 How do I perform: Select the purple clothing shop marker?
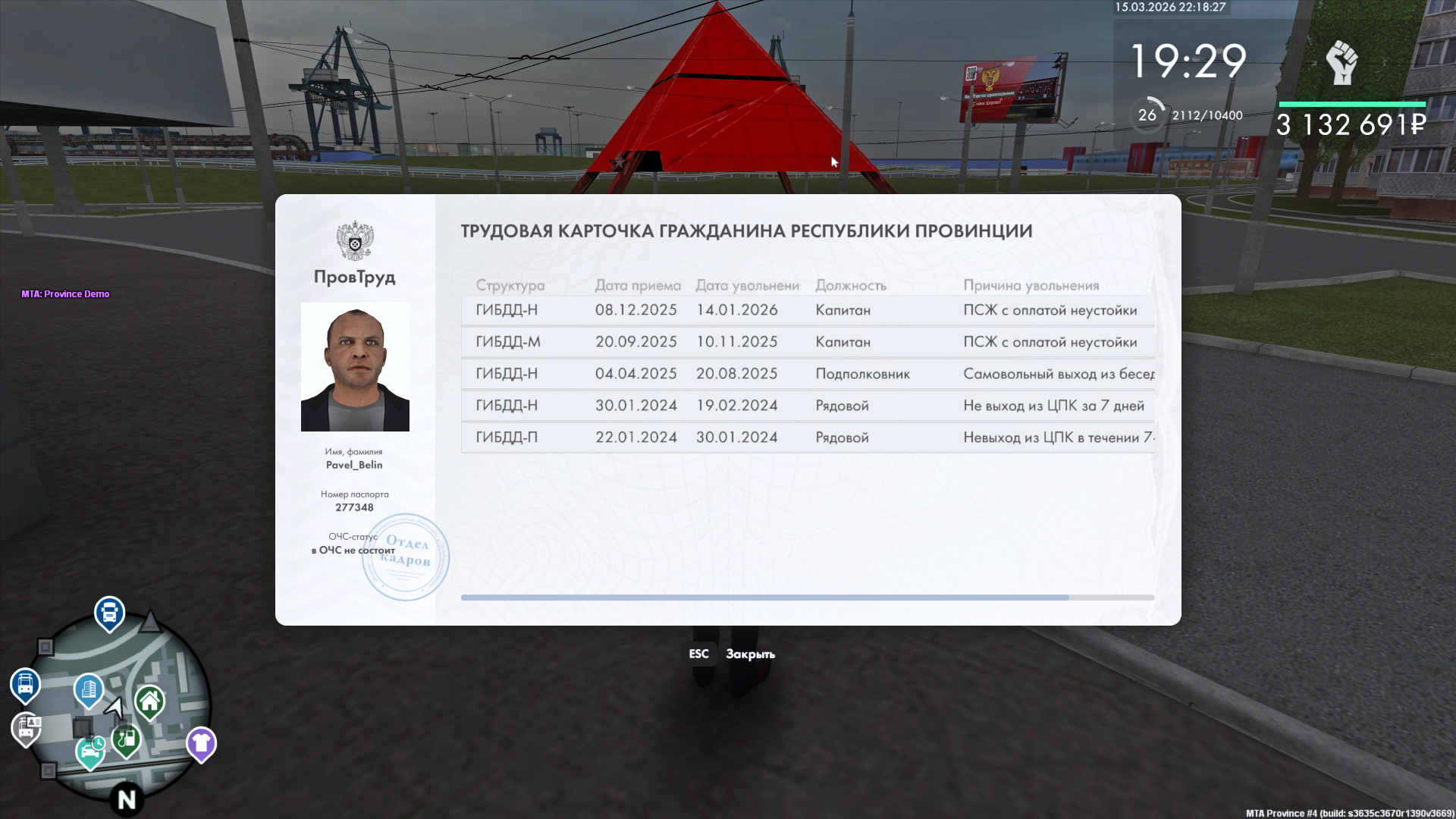point(201,743)
